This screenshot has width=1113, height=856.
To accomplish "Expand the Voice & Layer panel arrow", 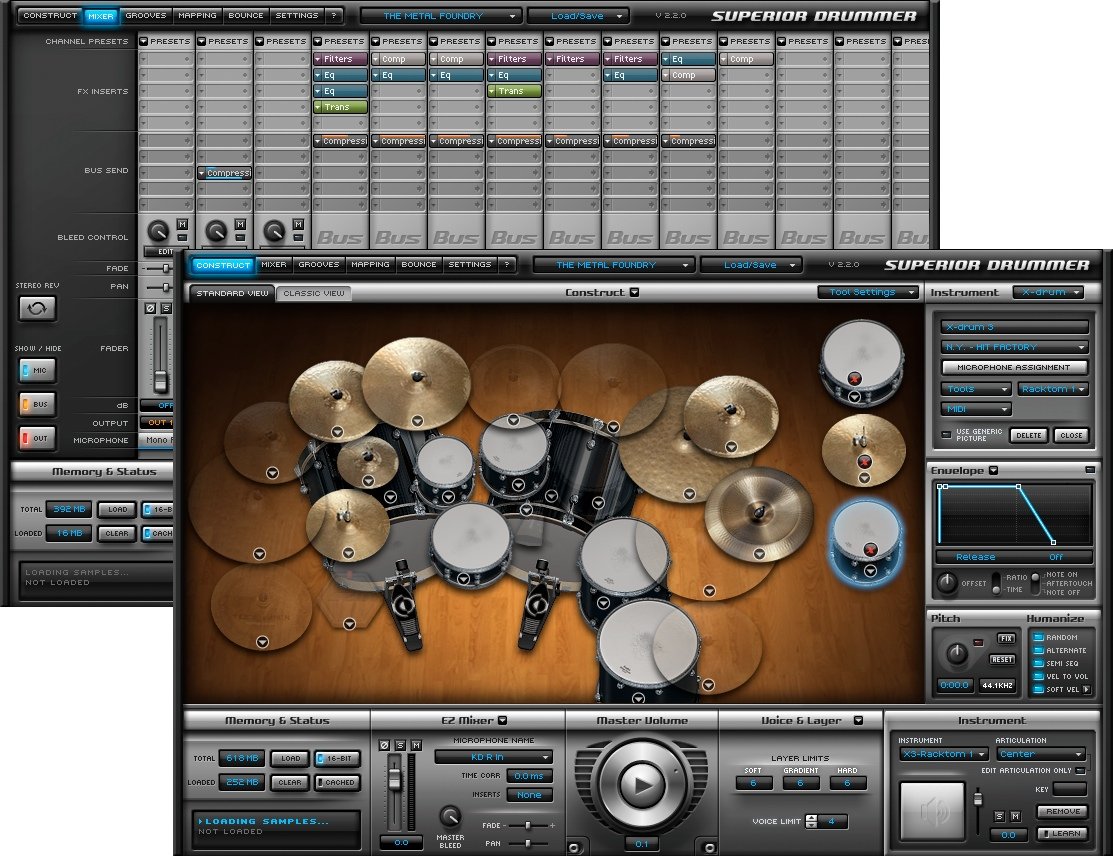I will coord(858,720).
